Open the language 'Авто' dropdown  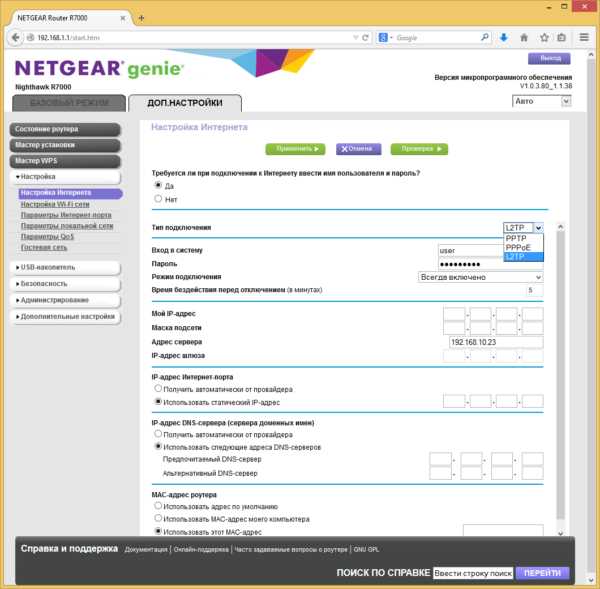pos(541,101)
